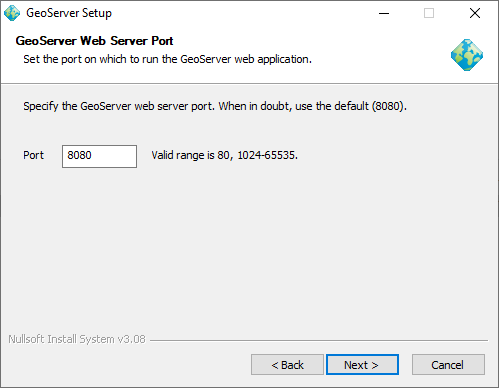Click the Port label beside the text box
The width and height of the screenshot is (499, 388).
click(x=33, y=155)
